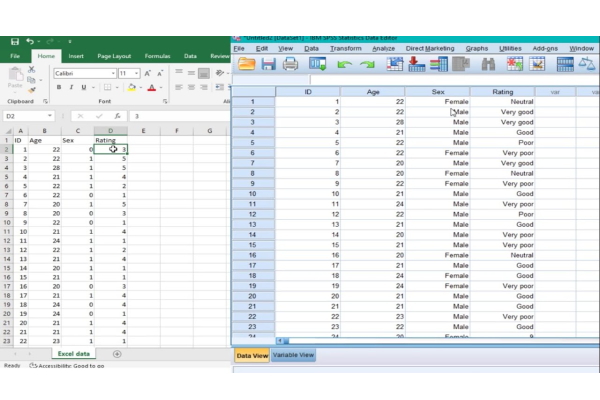Open Excel File tab
The width and height of the screenshot is (600, 400).
point(15,56)
